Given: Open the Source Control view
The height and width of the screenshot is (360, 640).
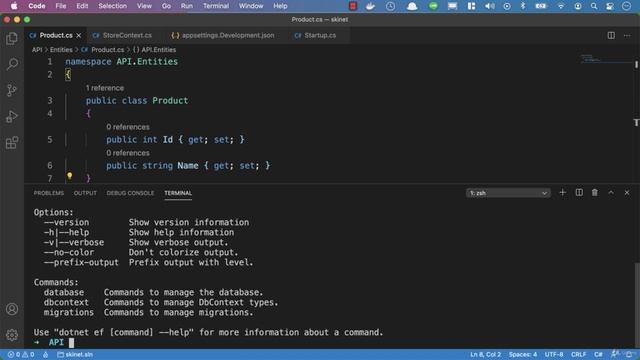Looking at the screenshot, I should pos(12,90).
